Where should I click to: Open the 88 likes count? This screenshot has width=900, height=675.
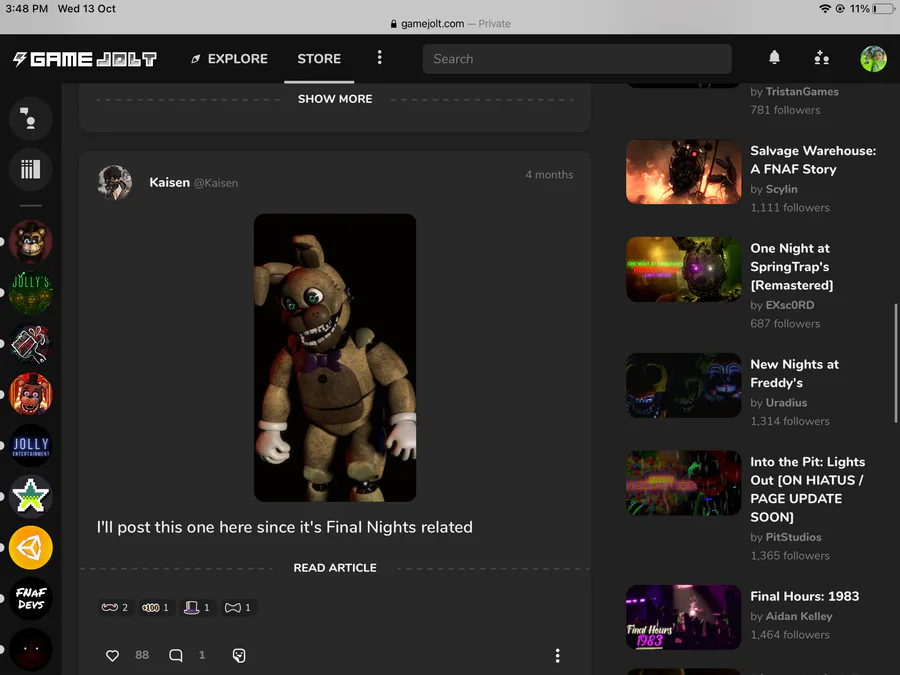coord(142,655)
